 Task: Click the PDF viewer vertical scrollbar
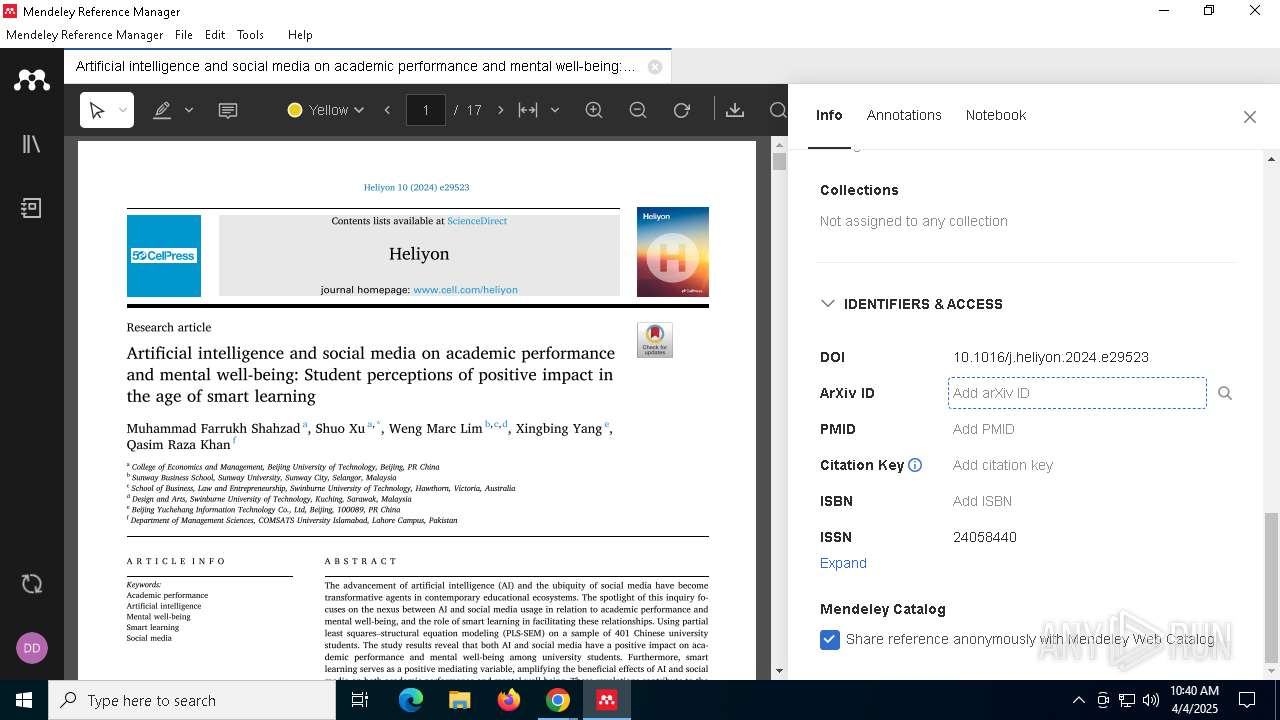pyautogui.click(x=780, y=410)
